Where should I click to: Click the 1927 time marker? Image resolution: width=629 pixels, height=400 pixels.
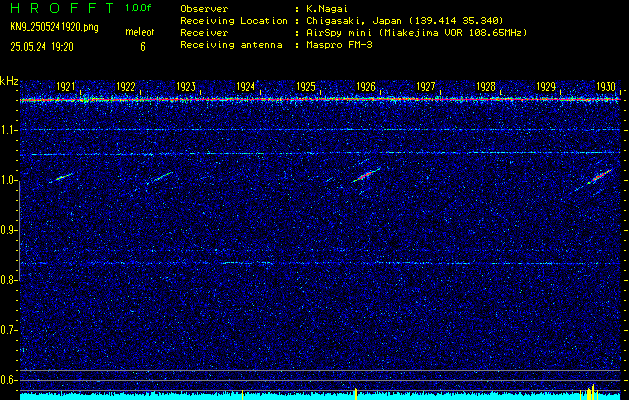pyautogui.click(x=426, y=87)
